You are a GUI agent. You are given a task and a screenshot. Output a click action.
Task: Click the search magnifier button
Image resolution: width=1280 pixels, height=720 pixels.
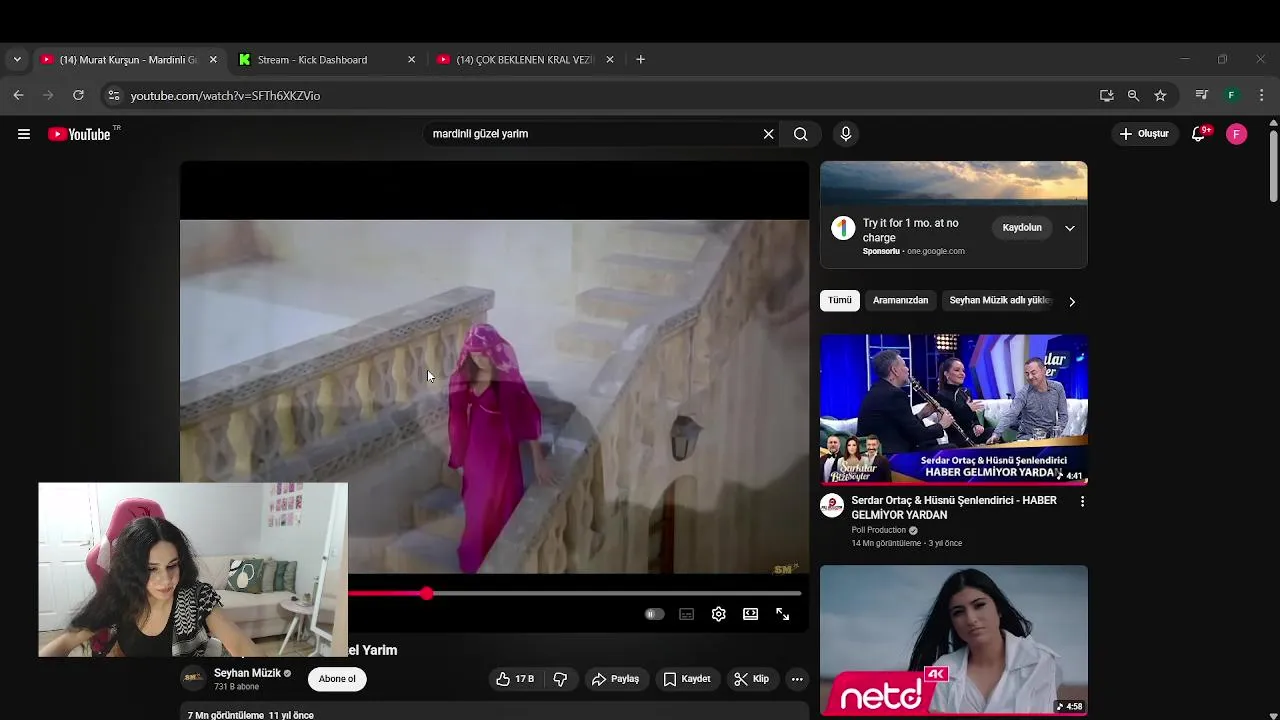801,134
